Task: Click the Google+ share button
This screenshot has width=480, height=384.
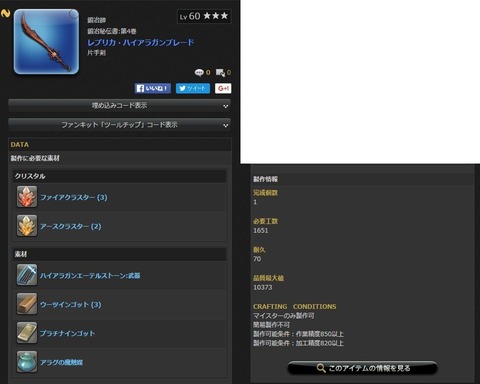Action: point(223,88)
